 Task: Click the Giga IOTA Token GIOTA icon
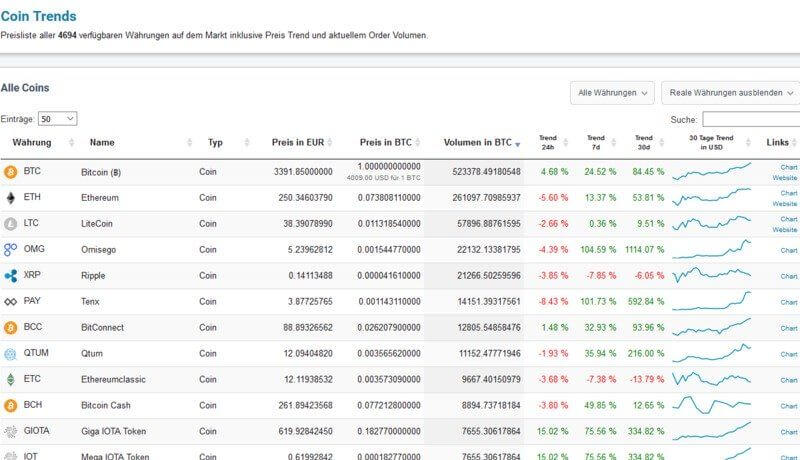10,431
